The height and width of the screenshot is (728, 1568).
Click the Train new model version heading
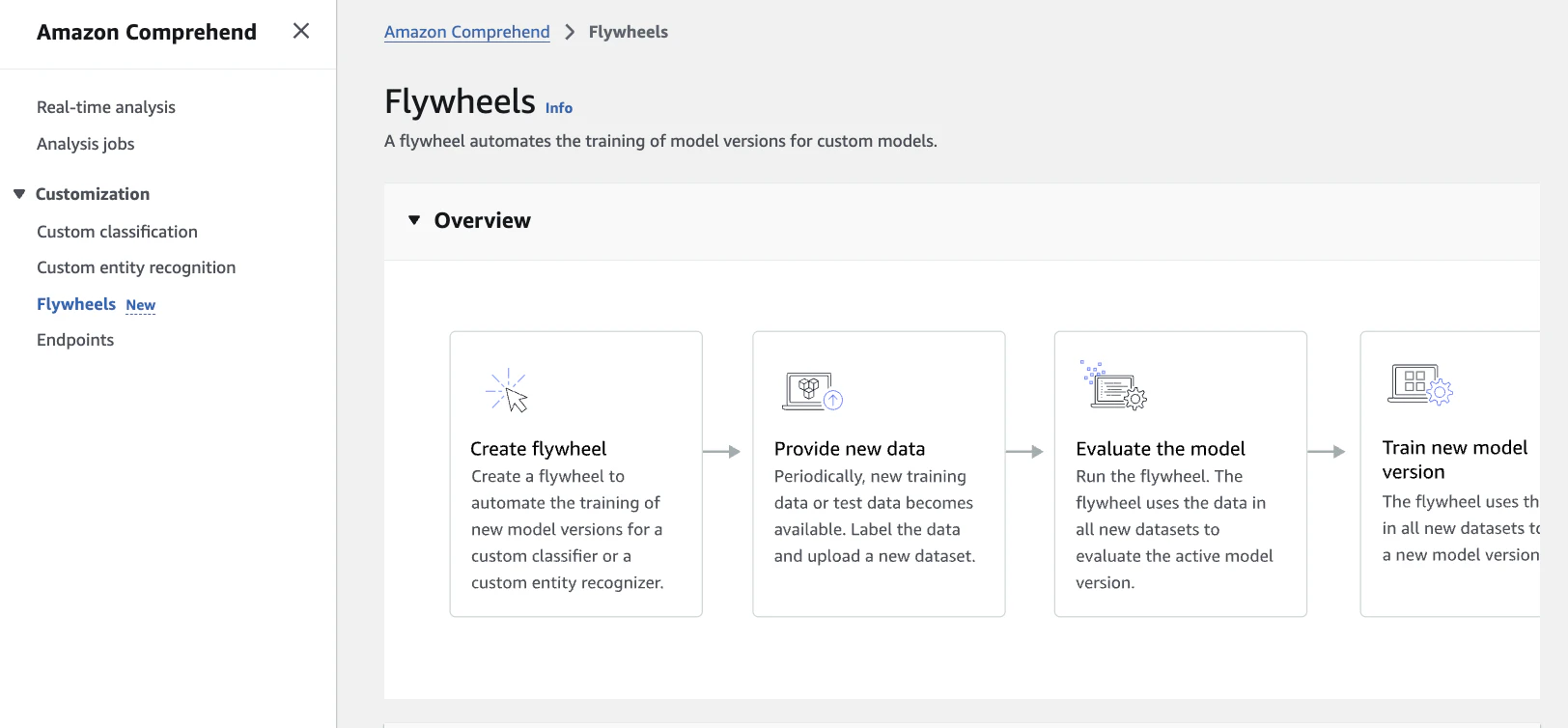1455,460
